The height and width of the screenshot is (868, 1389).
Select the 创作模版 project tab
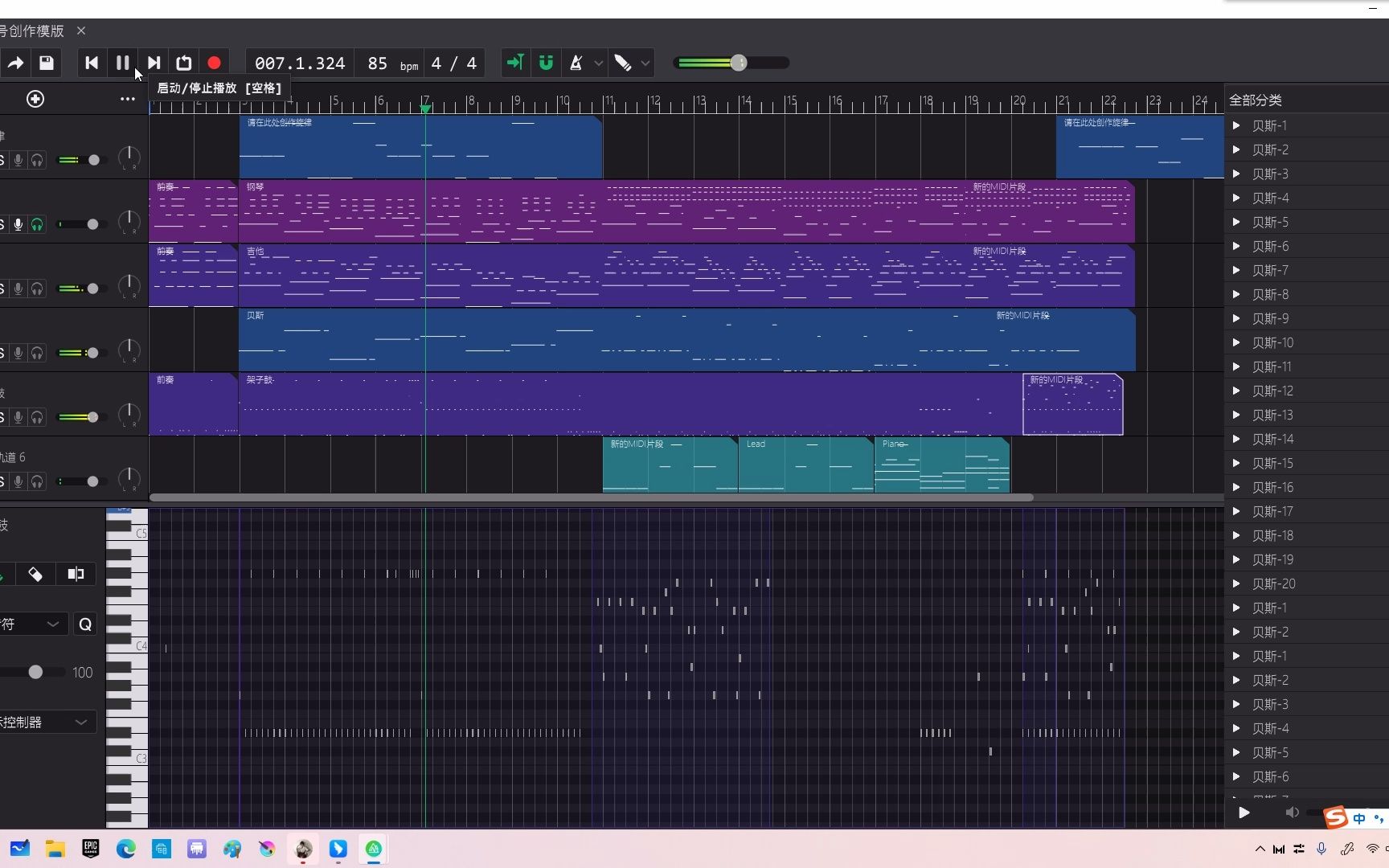coord(32,31)
